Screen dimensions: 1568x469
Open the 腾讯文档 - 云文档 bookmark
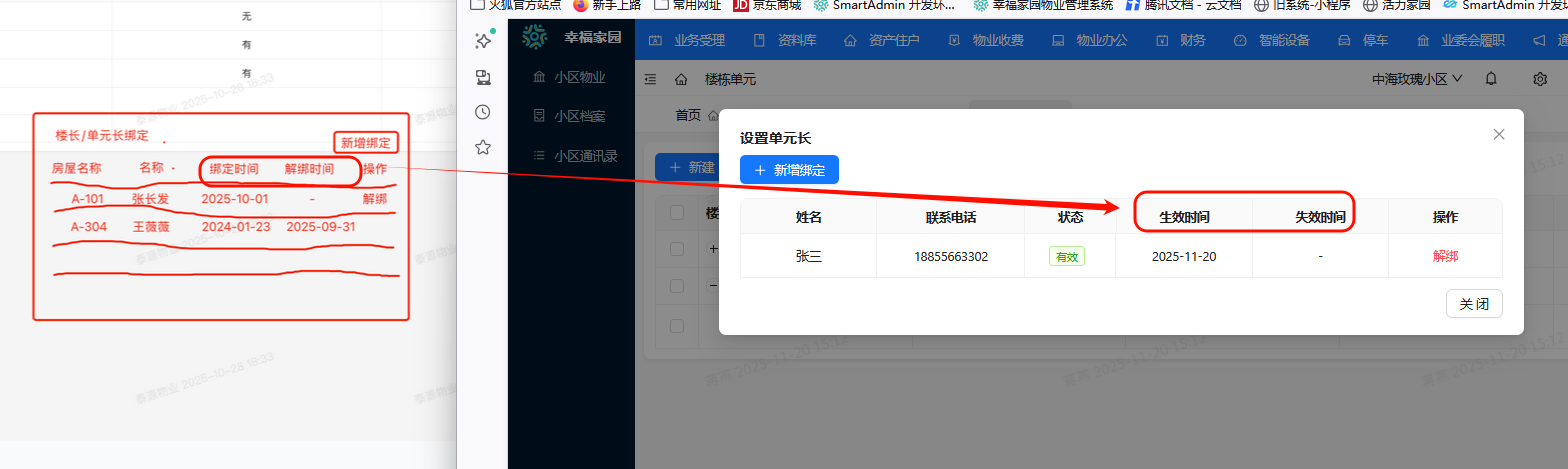tap(1183, 4)
